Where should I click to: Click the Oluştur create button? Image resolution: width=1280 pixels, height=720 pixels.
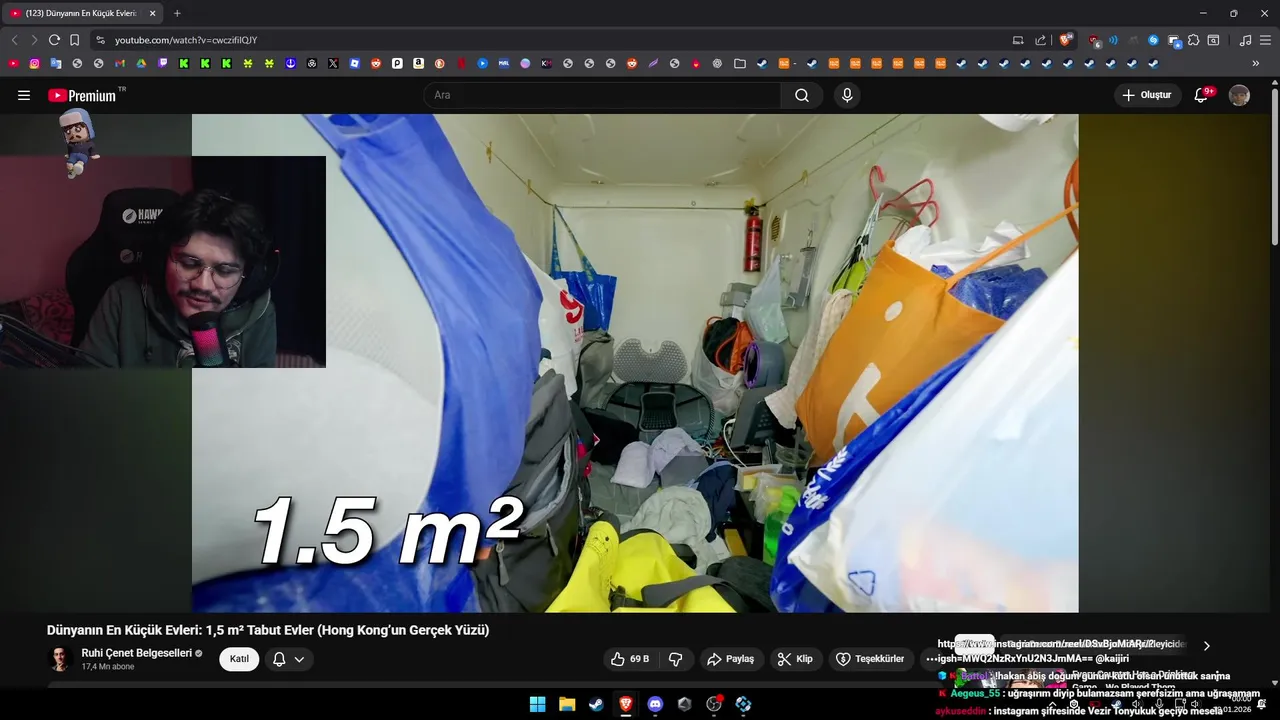(1147, 95)
